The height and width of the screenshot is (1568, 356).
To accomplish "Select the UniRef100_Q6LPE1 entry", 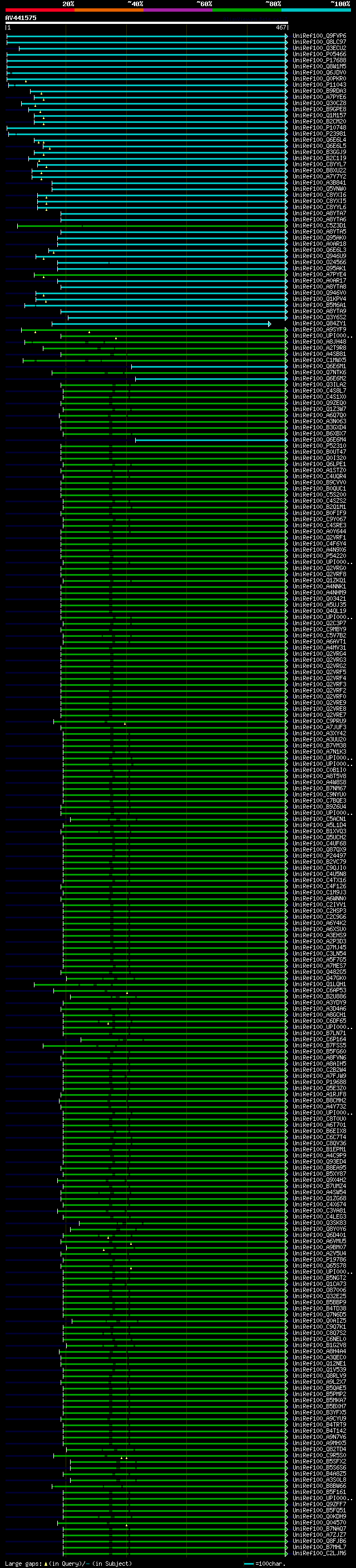I will click(319, 464).
